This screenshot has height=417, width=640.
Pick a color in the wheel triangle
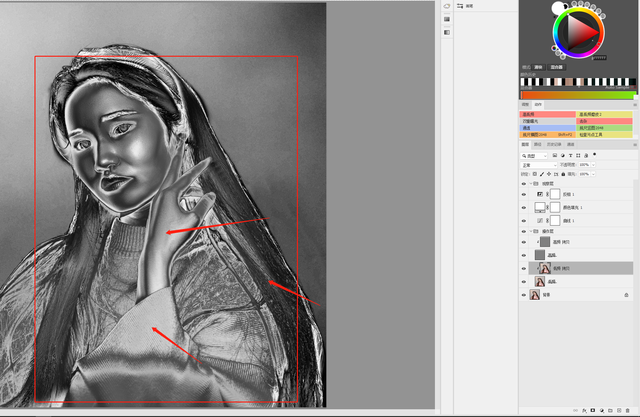pyautogui.click(x=579, y=31)
